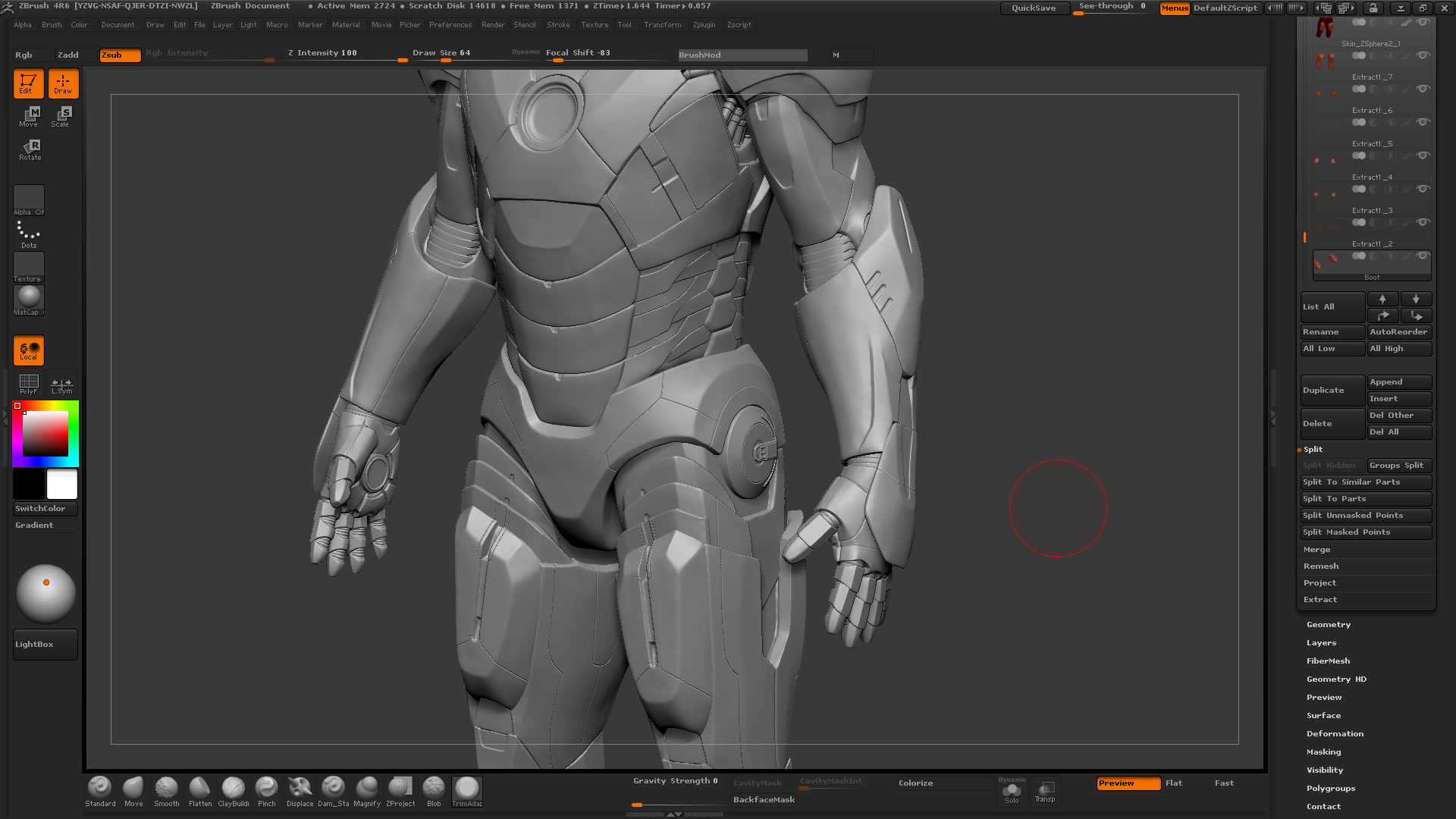This screenshot has width=1456, height=819.
Task: Toggle BackfaceMask option
Action: coord(764,799)
